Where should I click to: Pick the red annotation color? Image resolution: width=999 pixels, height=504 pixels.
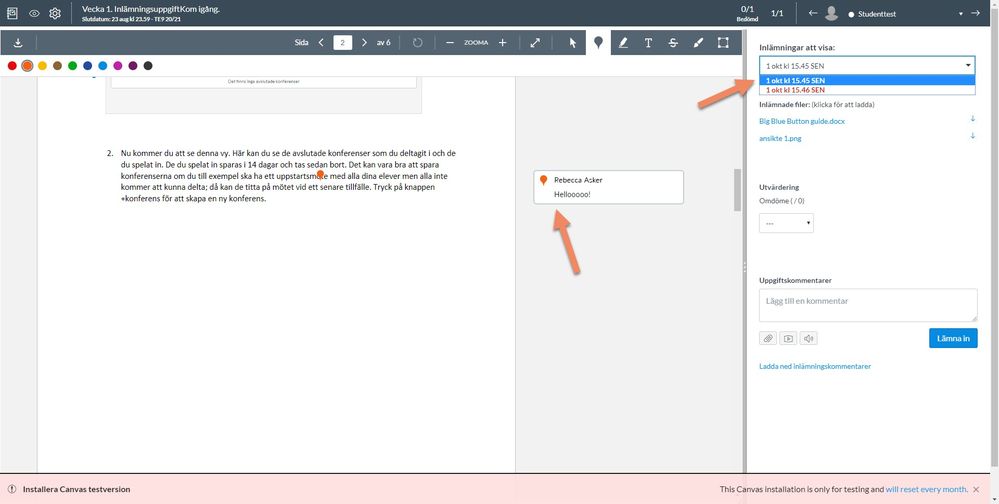click(12, 66)
